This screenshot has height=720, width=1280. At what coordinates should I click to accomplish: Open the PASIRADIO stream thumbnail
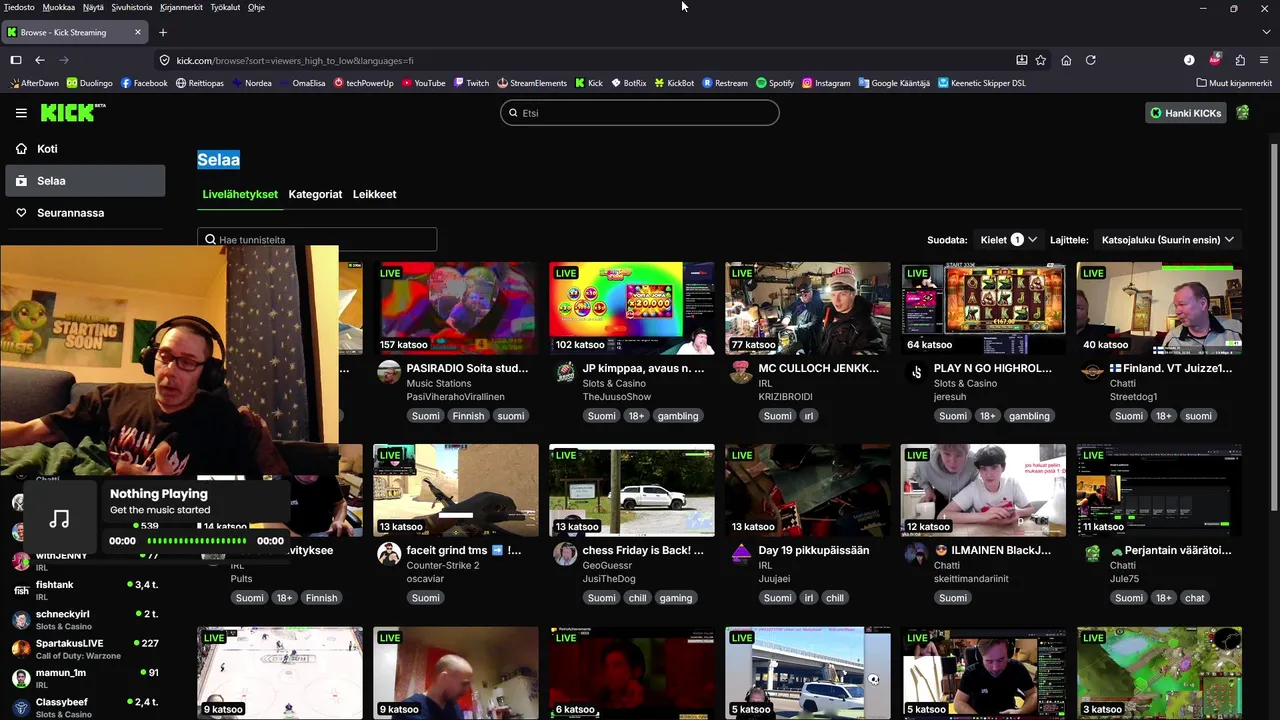tap(456, 308)
